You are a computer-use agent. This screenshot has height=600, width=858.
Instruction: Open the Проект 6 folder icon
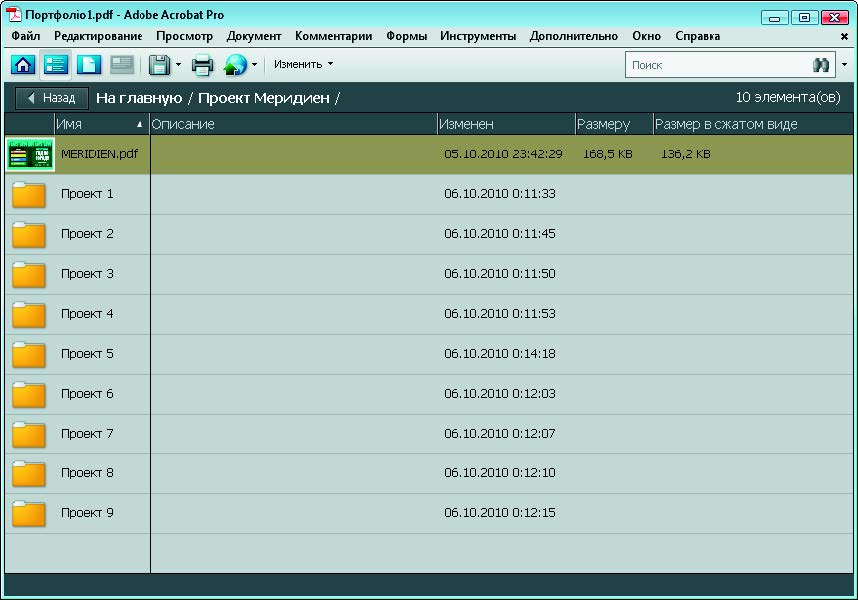pos(28,394)
